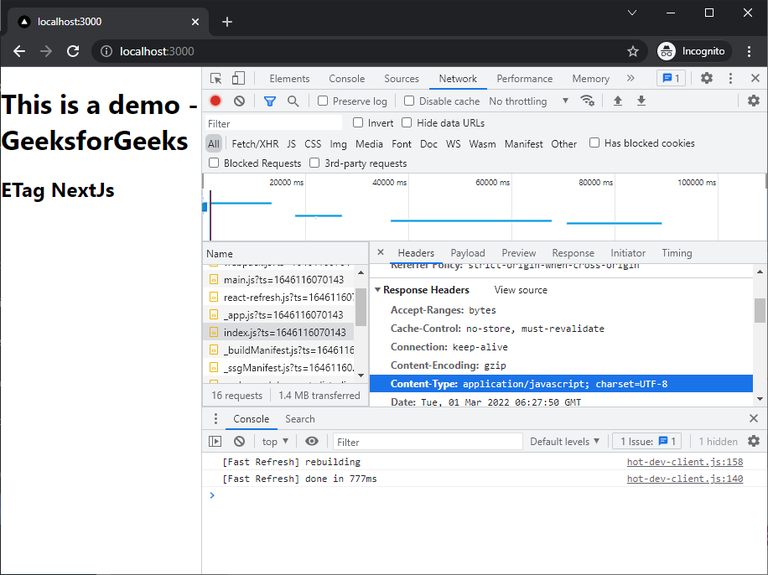Click the import HAR file upload icon
This screenshot has width=768, height=575.
pos(617,101)
